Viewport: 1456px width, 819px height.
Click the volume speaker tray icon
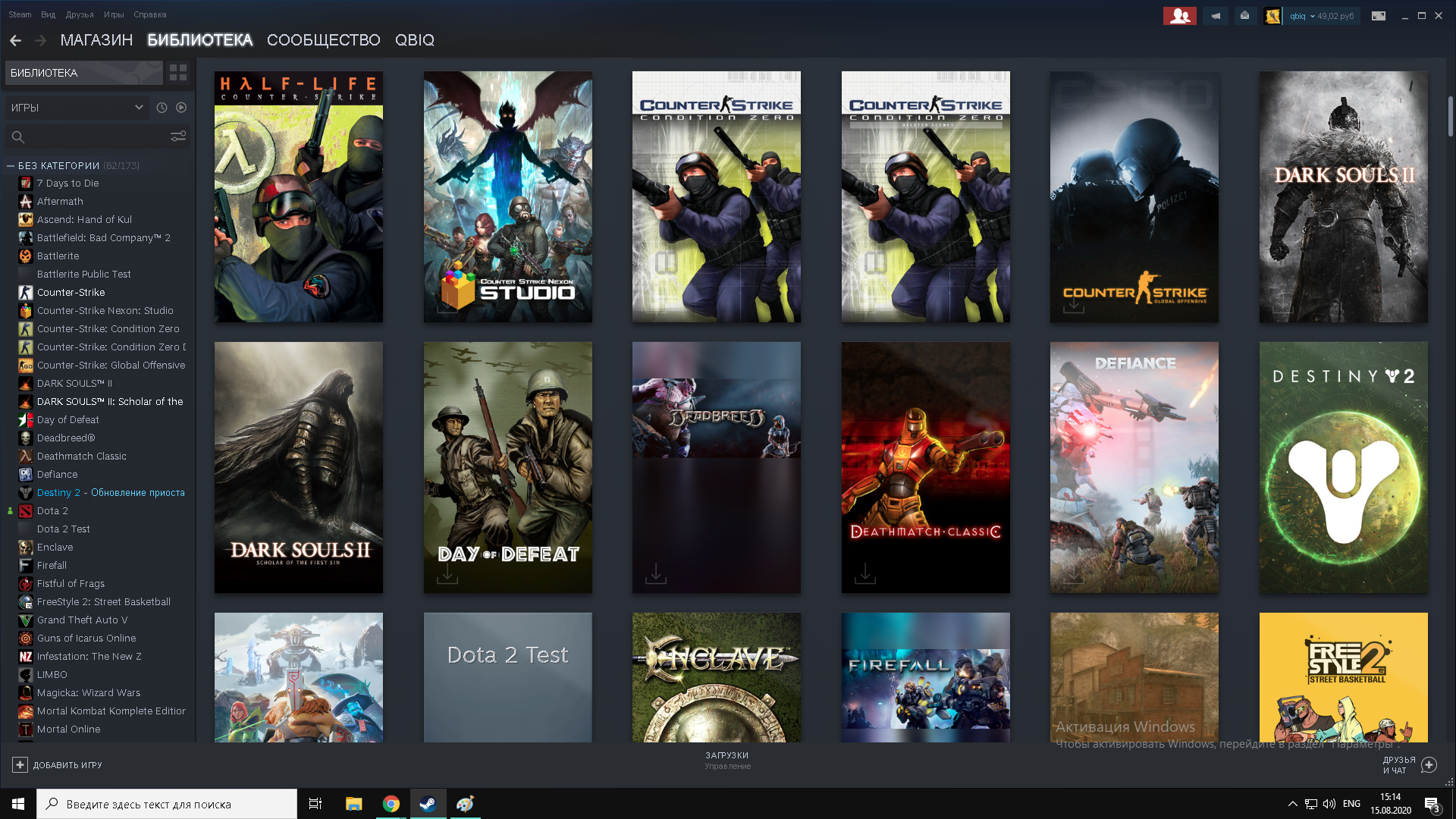click(x=1329, y=804)
